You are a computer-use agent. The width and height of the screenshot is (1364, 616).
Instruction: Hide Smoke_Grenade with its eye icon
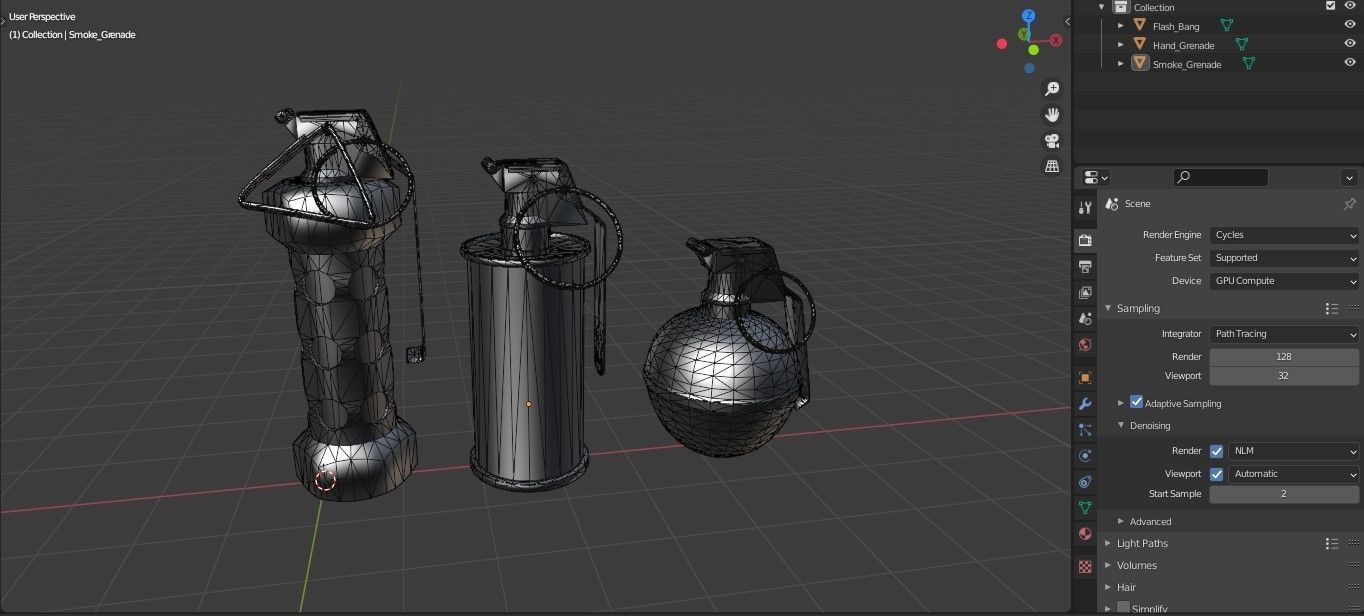1350,63
